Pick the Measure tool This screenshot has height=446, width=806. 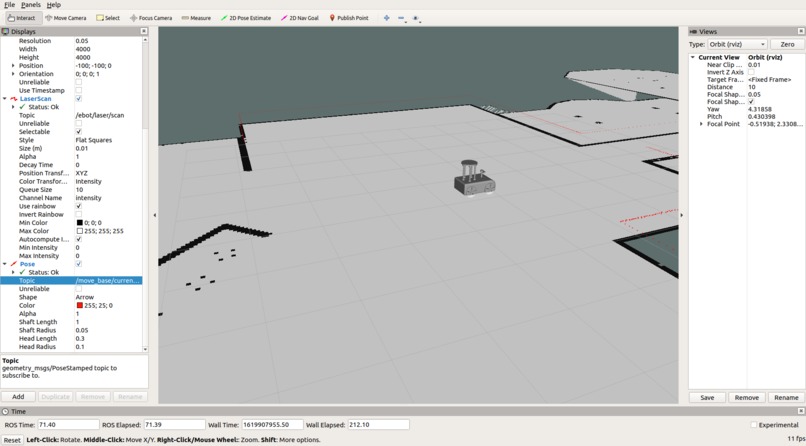(x=196, y=18)
